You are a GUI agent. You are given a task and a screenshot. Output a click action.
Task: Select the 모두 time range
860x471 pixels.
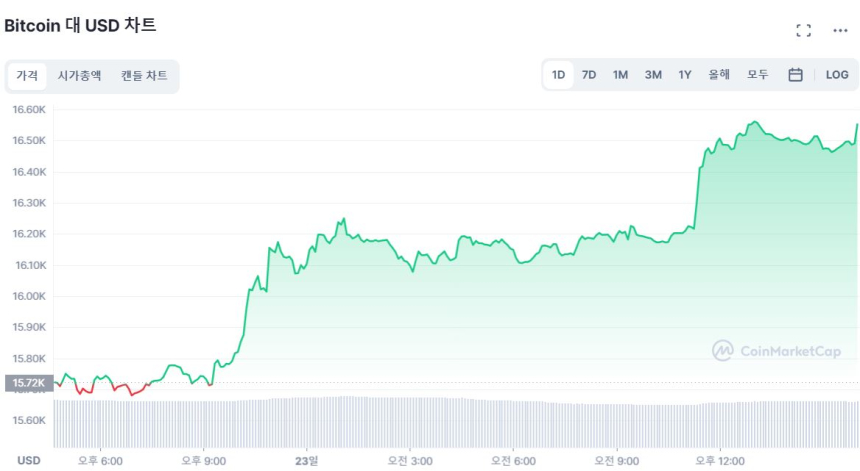tap(757, 75)
